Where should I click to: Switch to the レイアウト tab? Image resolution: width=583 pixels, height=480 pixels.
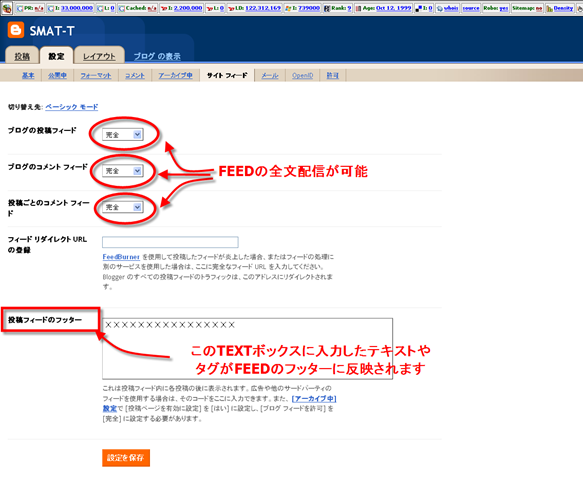pos(99,56)
